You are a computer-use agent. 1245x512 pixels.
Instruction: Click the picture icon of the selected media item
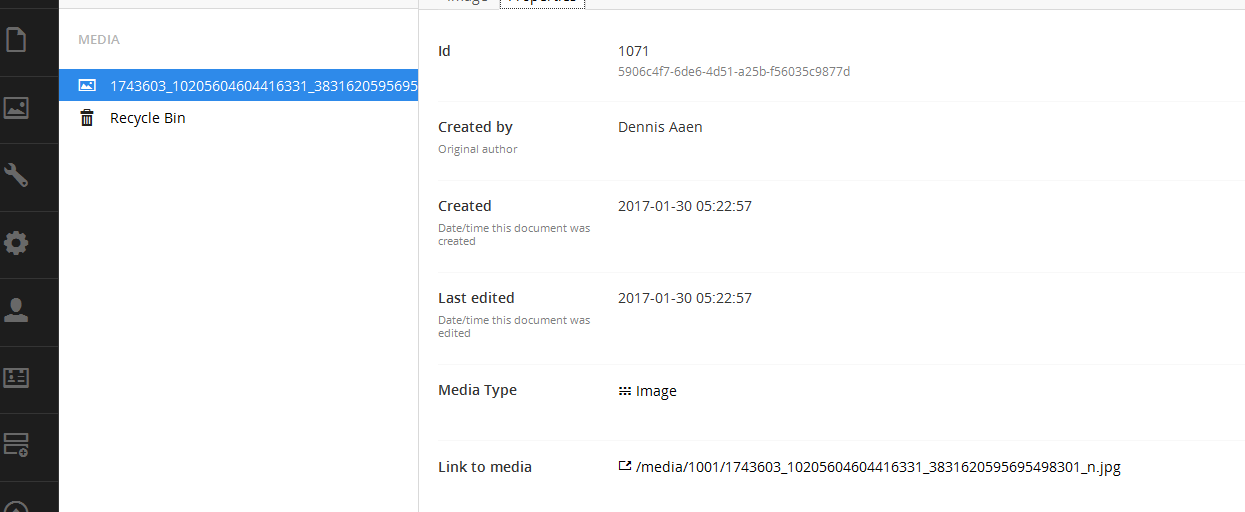[87, 86]
